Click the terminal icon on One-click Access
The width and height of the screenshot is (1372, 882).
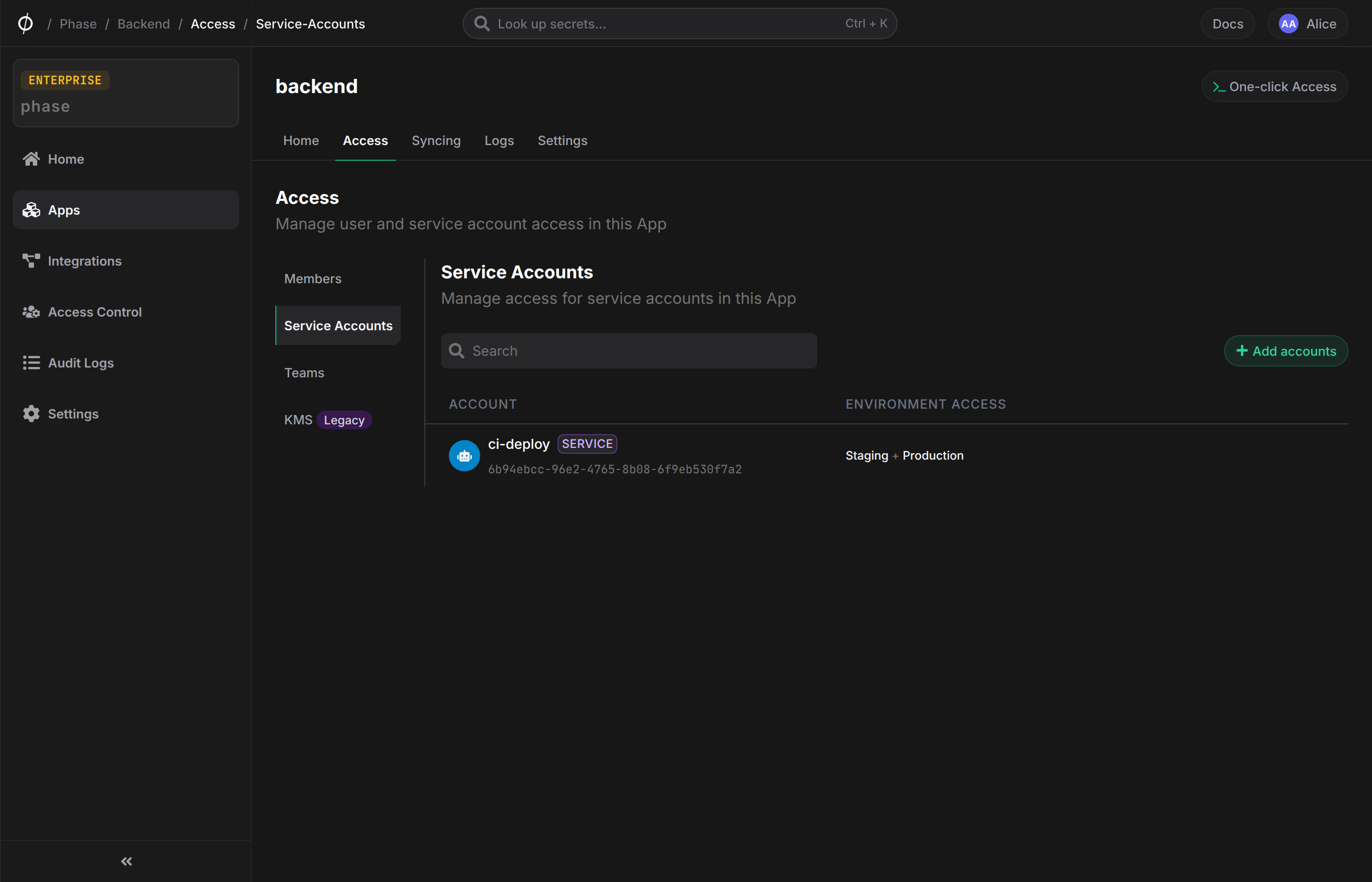coord(1219,87)
